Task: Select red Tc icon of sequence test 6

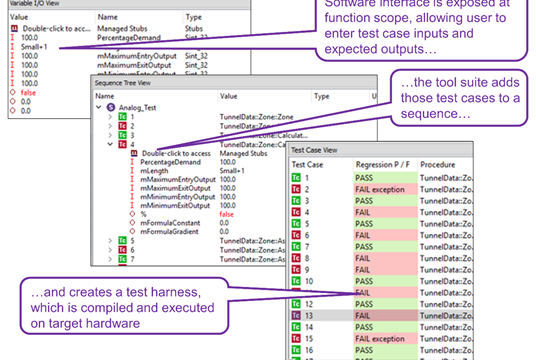Action: point(122,250)
